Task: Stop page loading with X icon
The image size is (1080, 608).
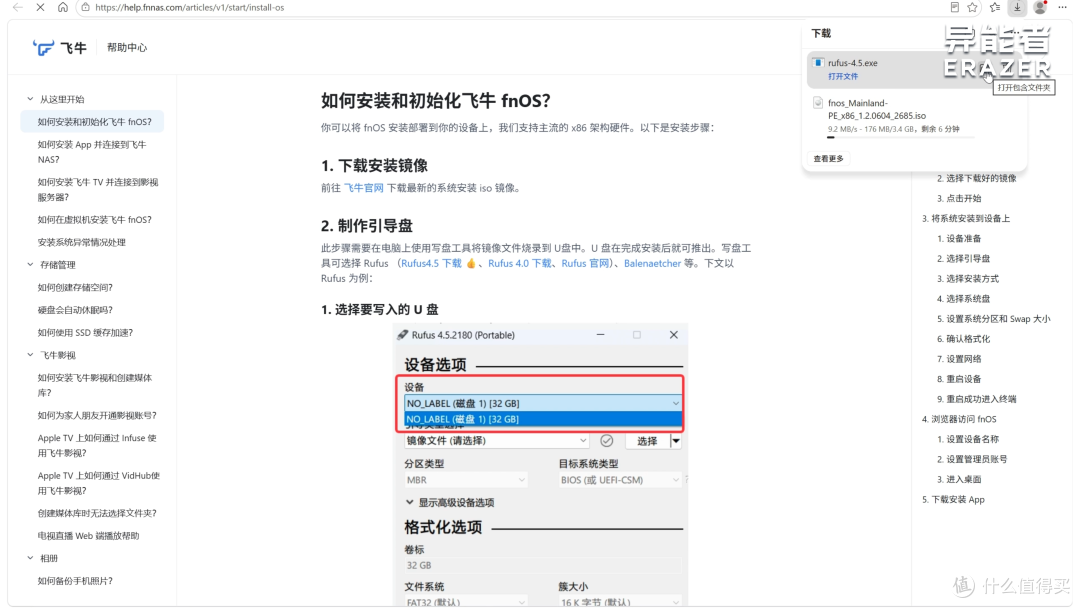Action: [x=40, y=7]
